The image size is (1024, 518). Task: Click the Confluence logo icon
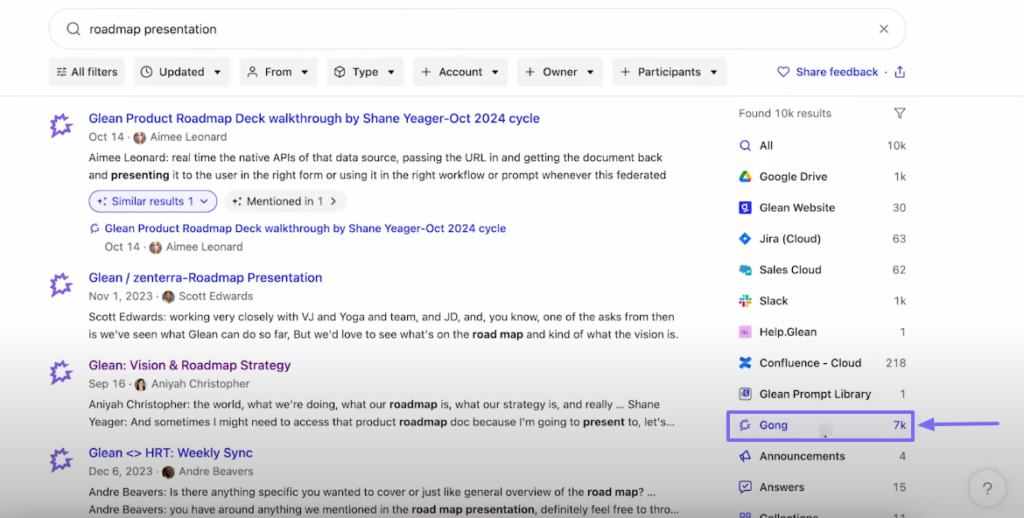[745, 363]
